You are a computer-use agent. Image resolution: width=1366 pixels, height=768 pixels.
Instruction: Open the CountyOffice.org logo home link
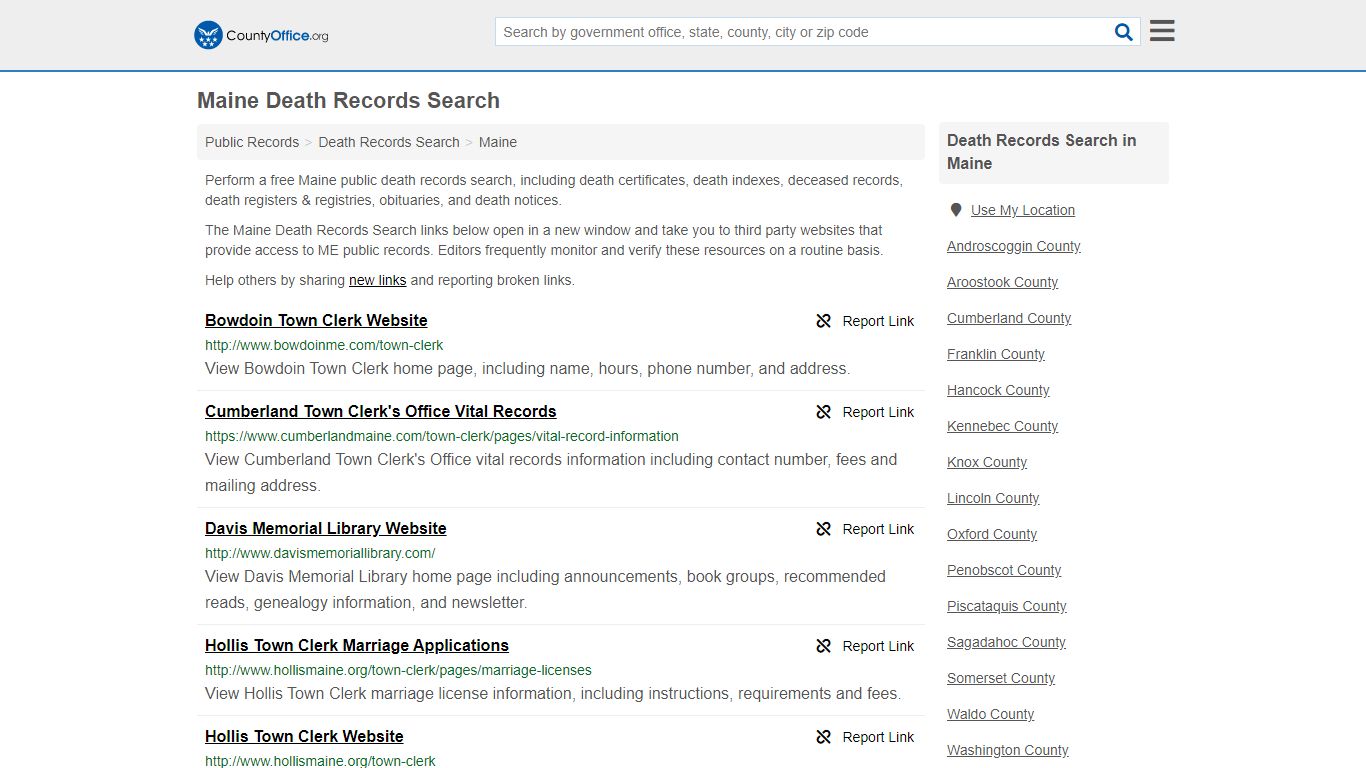pos(261,35)
